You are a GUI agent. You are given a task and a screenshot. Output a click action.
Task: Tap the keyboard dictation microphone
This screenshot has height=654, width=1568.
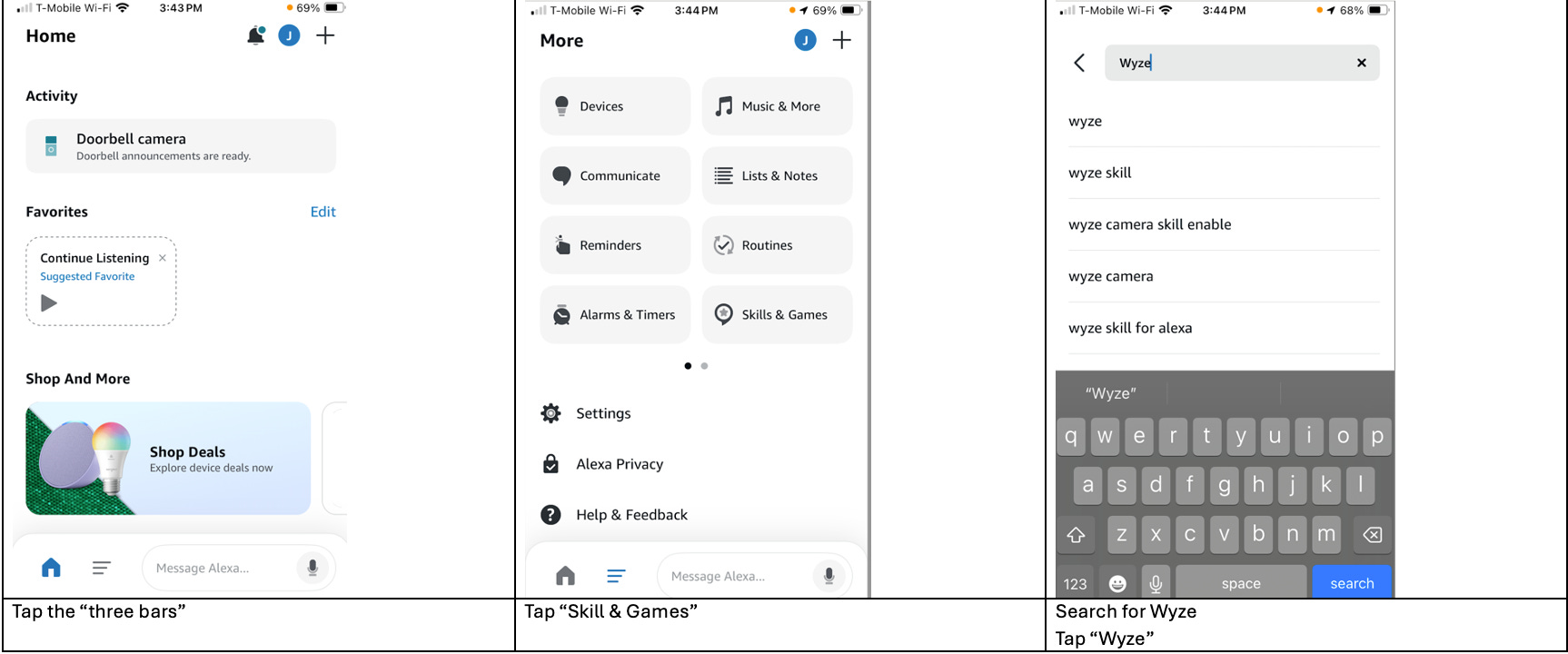(1156, 583)
